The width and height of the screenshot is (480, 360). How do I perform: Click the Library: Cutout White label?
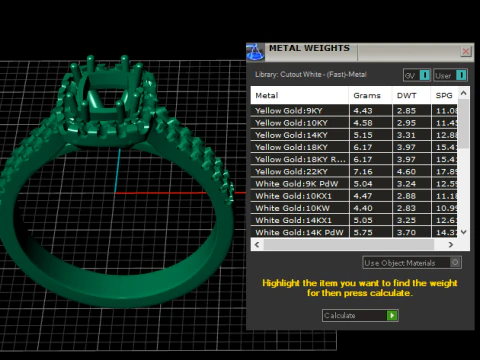(x=311, y=75)
